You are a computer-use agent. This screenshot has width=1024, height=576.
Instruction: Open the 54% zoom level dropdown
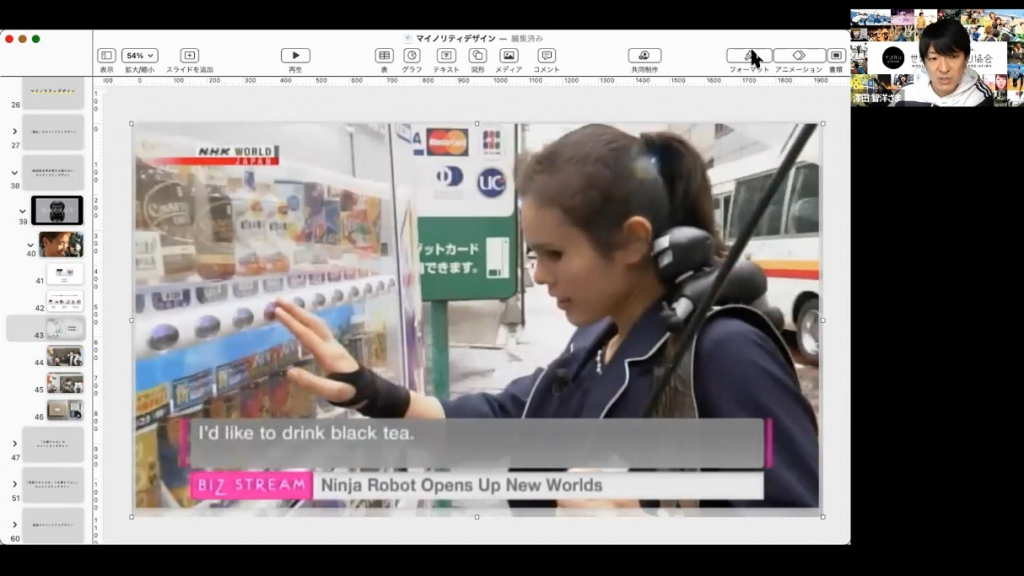[140, 56]
